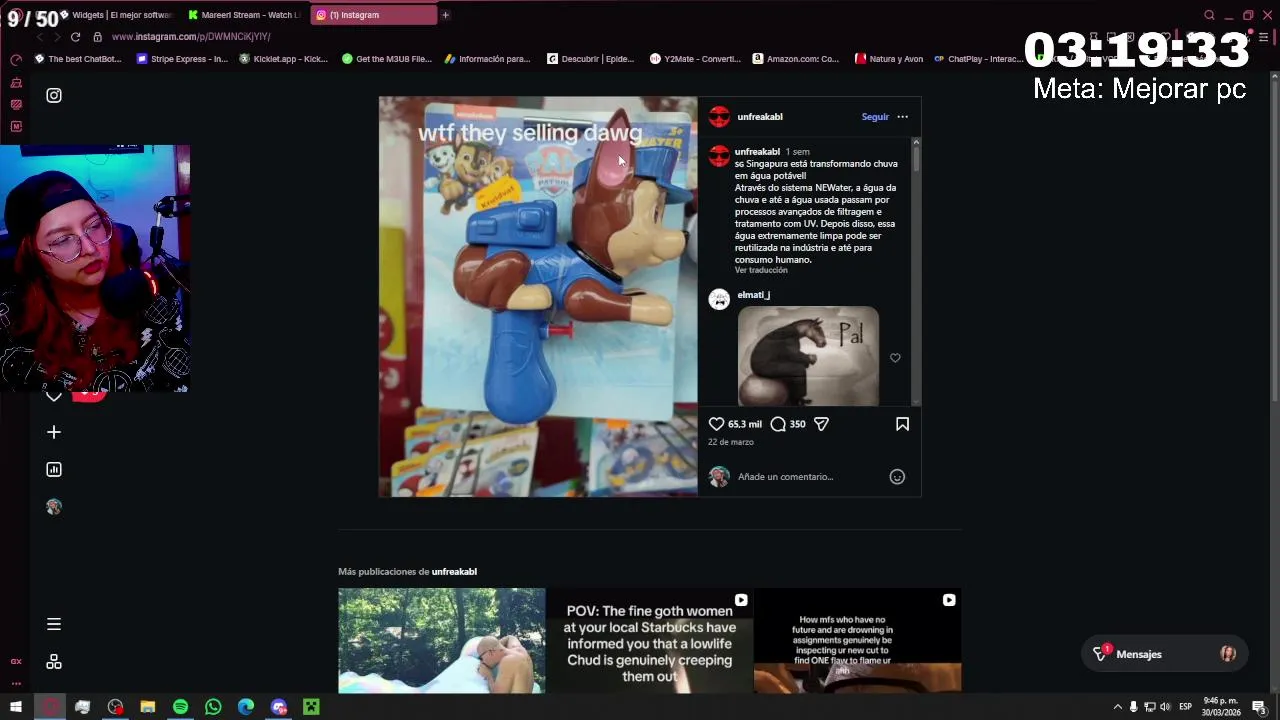
Task: Open a new browser tab with plus
Action: [445, 15]
